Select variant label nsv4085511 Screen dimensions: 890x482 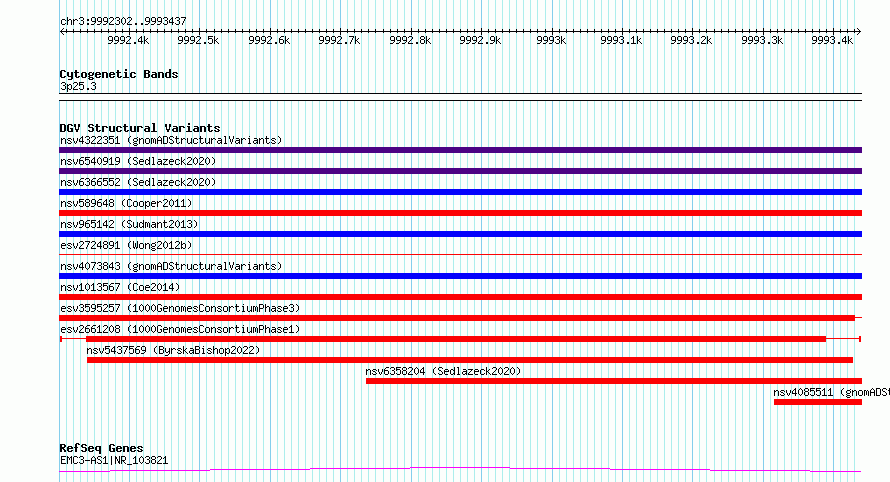click(x=803, y=392)
